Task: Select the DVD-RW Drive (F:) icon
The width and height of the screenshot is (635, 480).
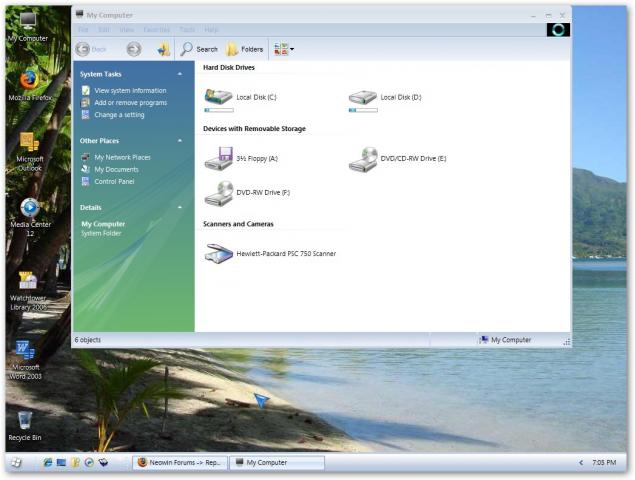Action: tap(219, 193)
